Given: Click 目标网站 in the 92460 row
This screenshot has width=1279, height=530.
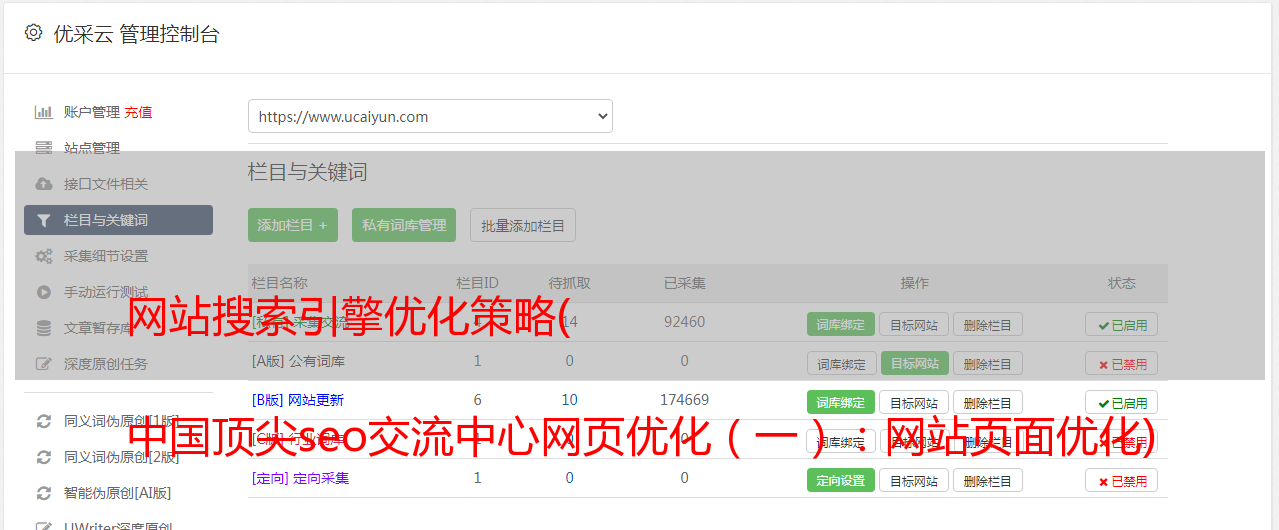Looking at the screenshot, I should click(914, 324).
